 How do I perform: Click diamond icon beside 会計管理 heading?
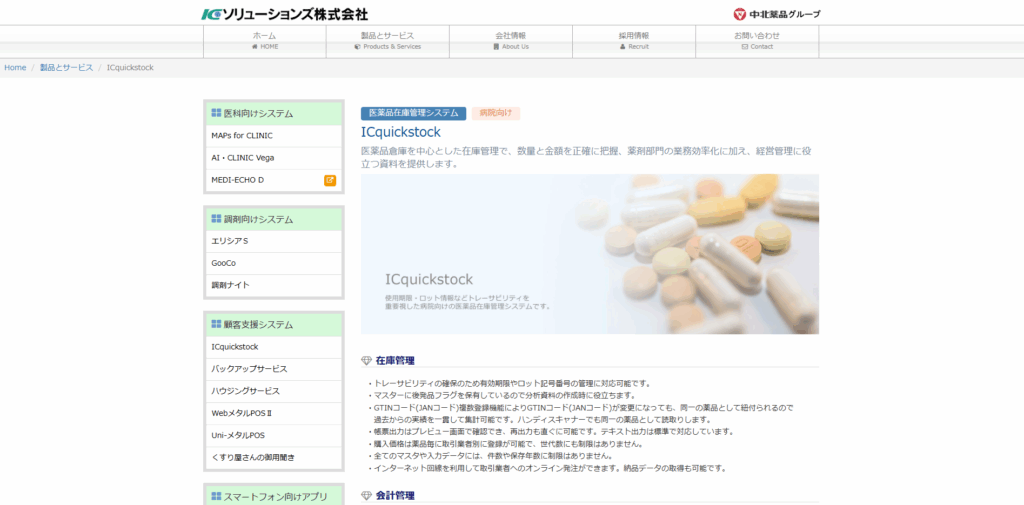tap(366, 495)
